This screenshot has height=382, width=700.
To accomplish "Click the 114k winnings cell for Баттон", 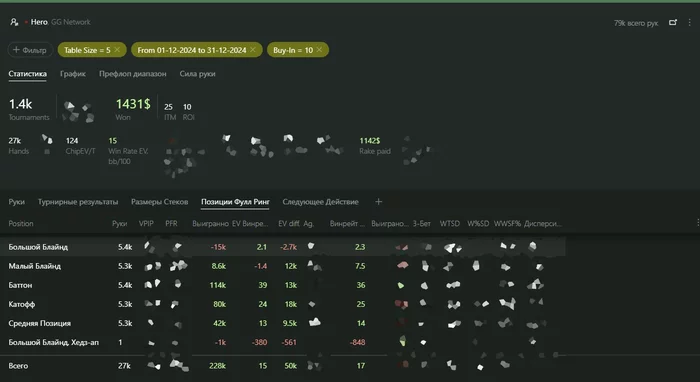I will 217,285.
